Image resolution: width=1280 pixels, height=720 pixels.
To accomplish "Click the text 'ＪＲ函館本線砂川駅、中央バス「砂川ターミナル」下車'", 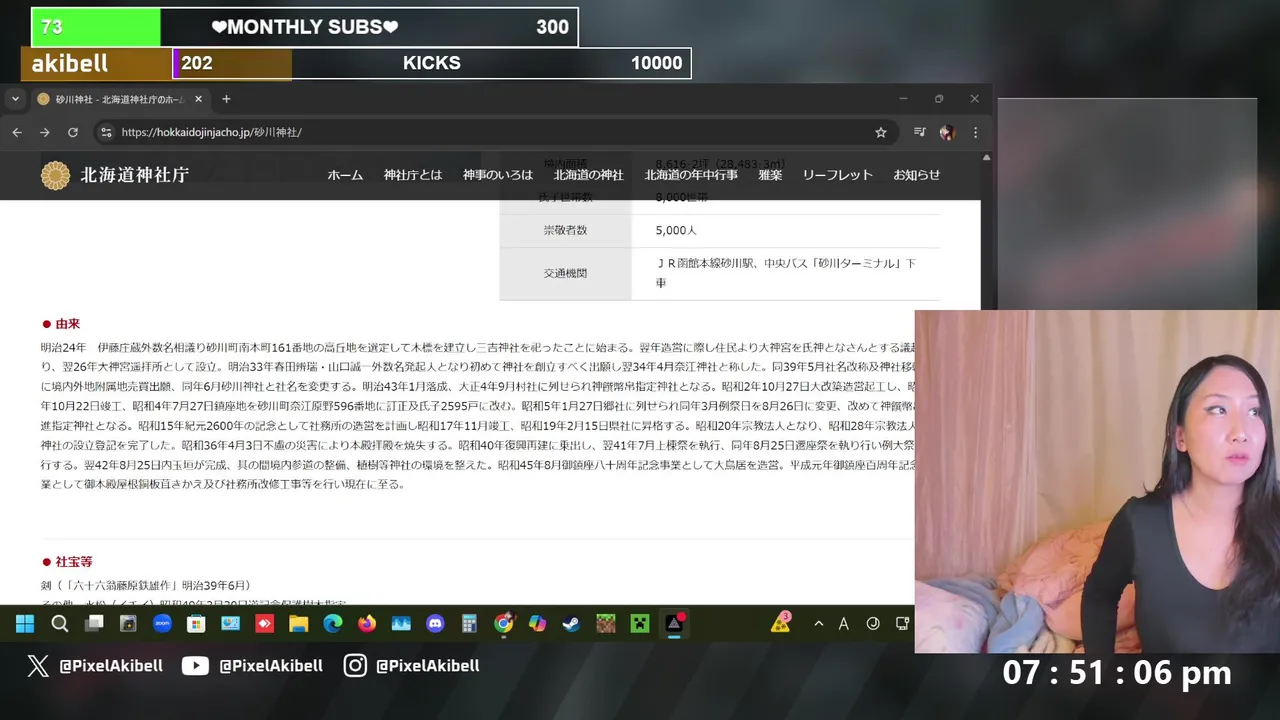I will pyautogui.click(x=786, y=273).
